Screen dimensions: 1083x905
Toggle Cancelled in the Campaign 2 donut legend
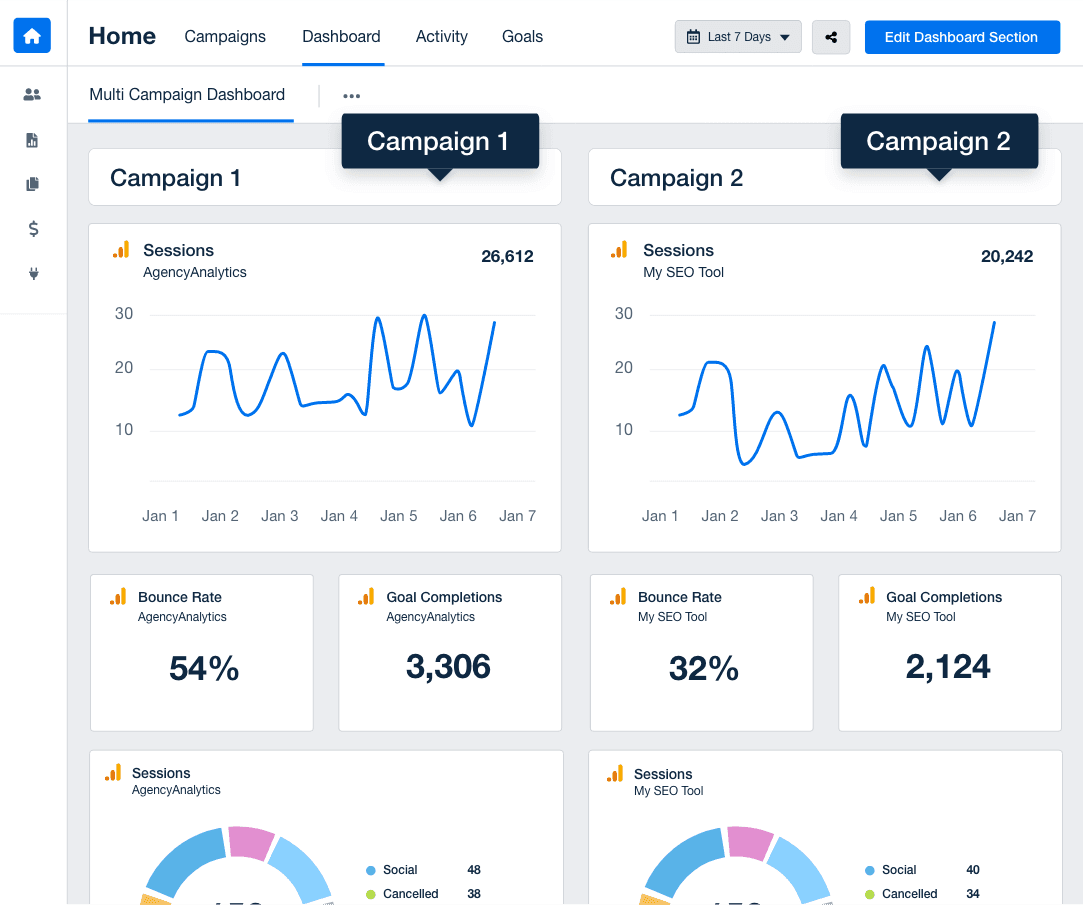coord(909,894)
